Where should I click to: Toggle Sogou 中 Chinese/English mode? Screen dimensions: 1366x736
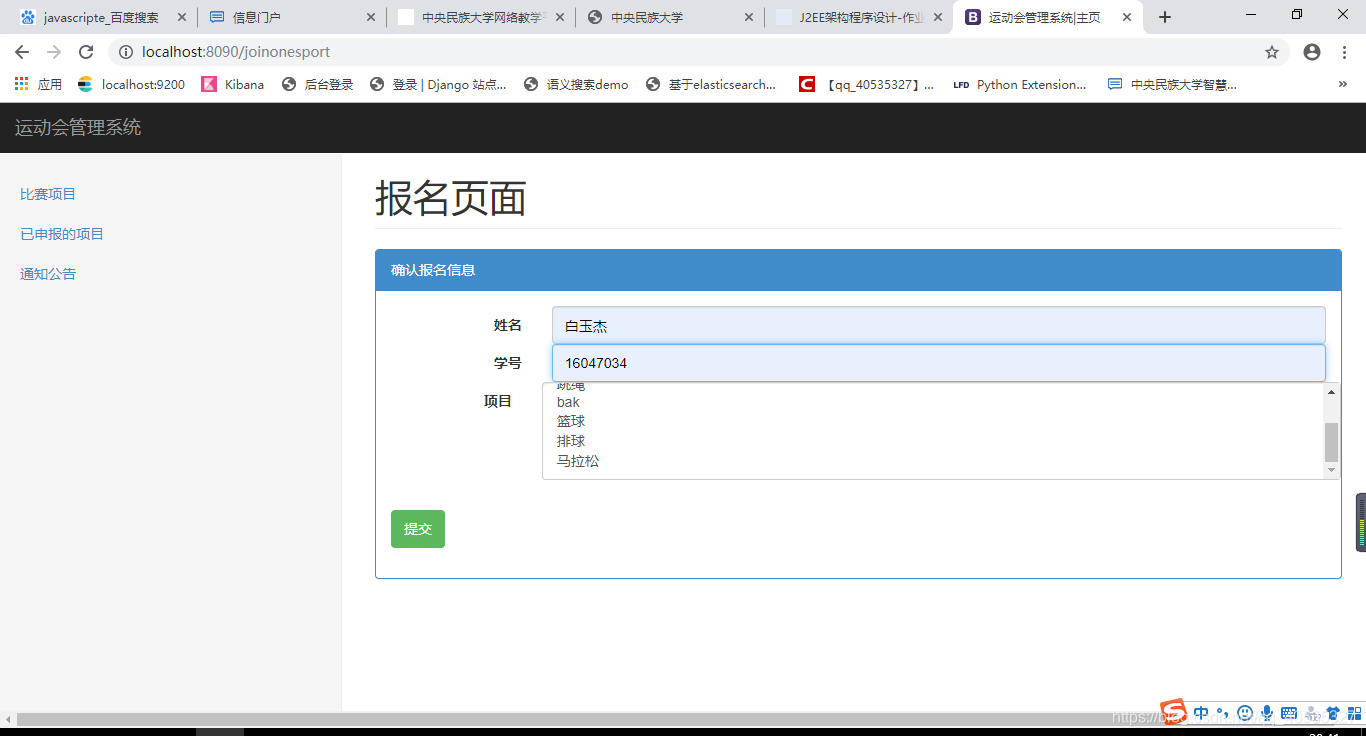pos(1201,713)
